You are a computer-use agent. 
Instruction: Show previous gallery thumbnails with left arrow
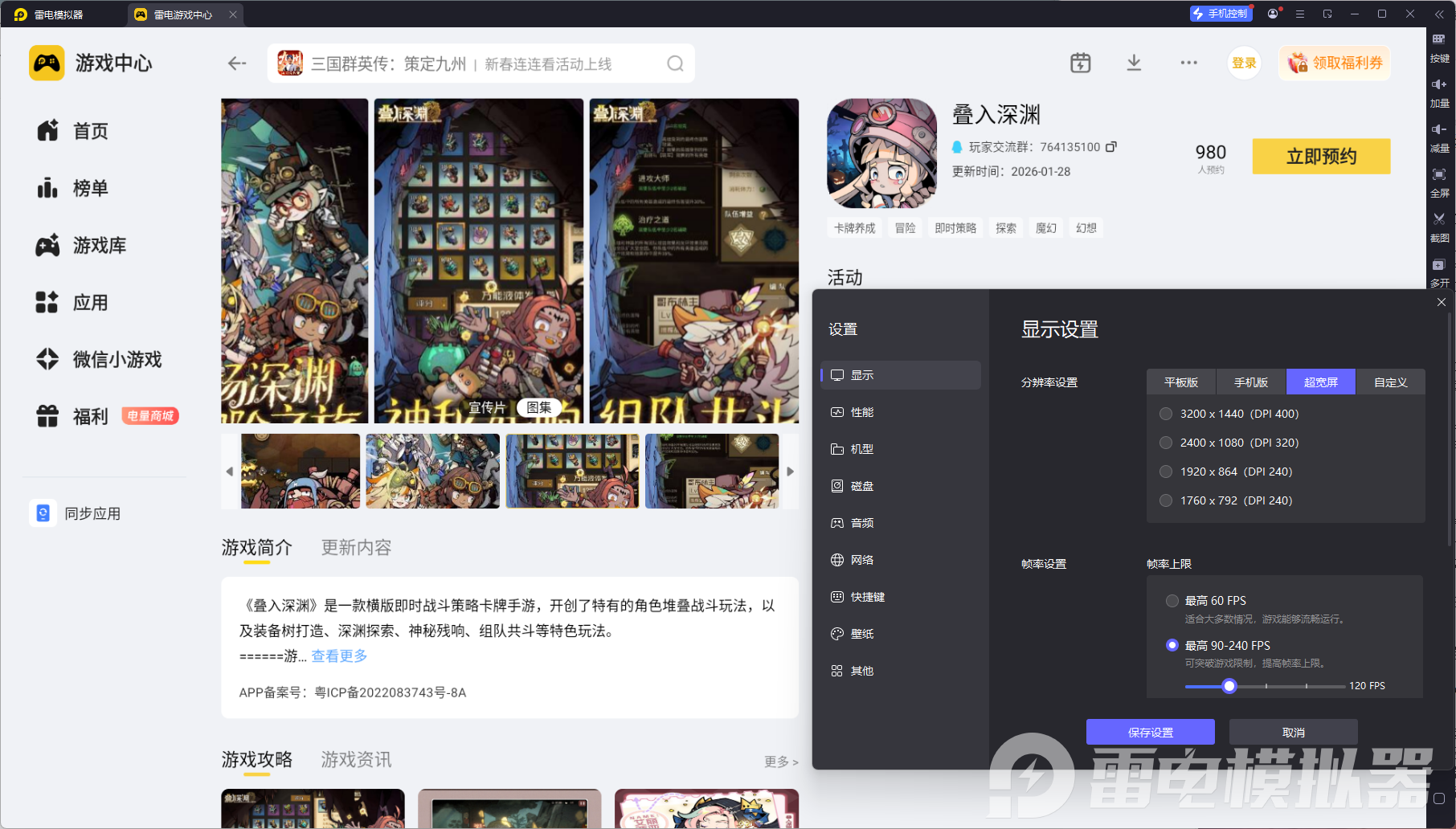coord(230,472)
